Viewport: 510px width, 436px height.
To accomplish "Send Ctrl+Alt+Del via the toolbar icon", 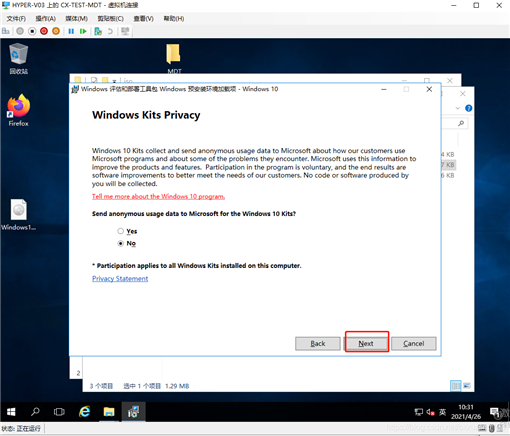I will point(6,31).
